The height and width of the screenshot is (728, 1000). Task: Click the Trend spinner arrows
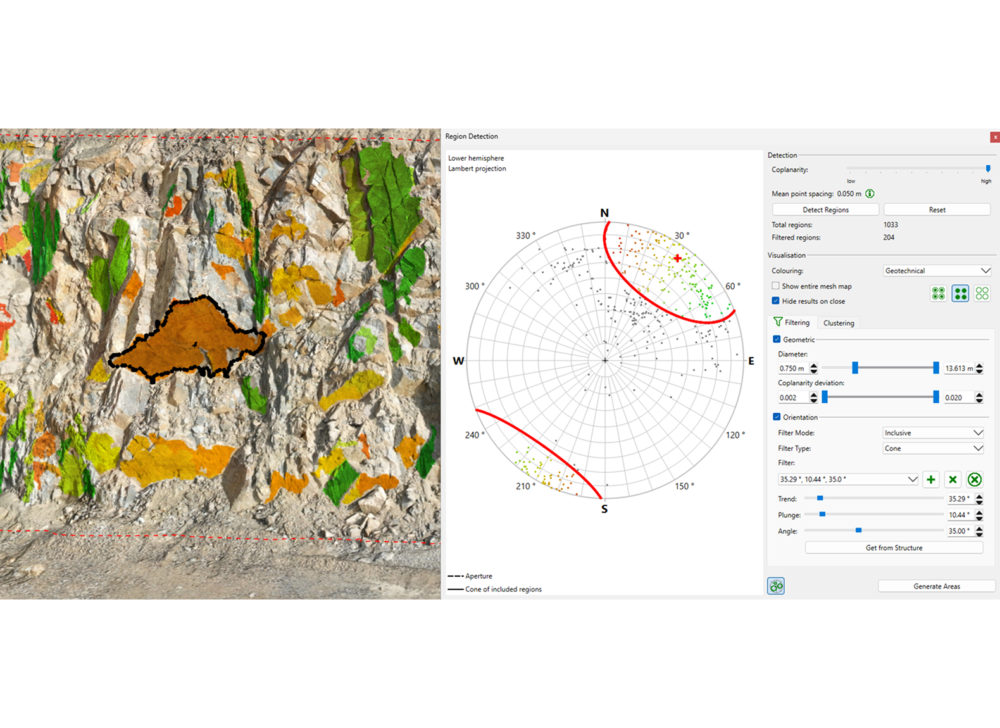980,499
